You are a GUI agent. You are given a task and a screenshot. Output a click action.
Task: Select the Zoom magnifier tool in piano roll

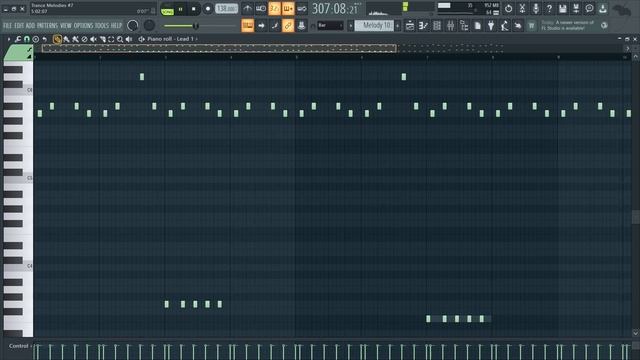click(120, 39)
